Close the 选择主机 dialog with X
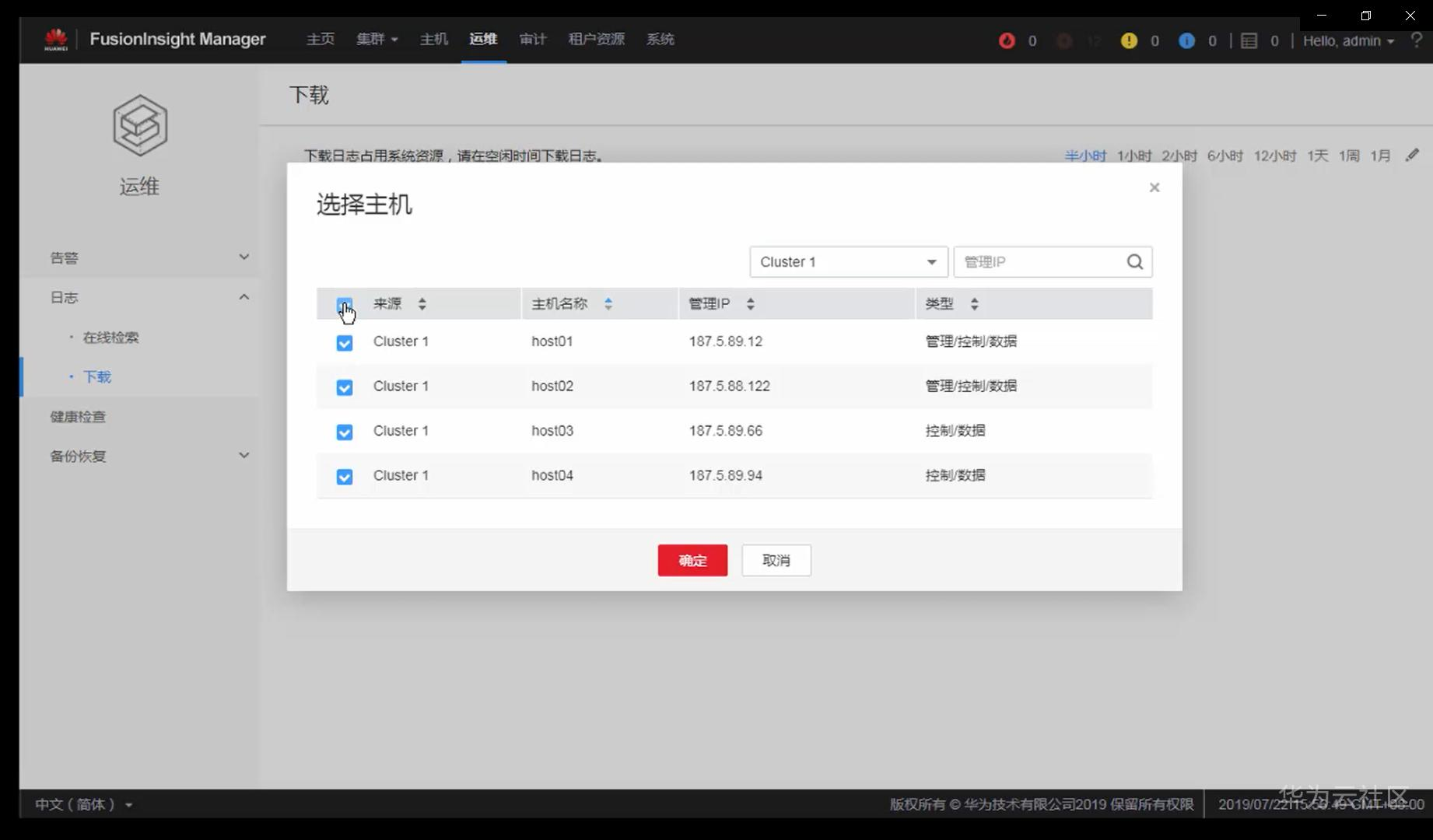This screenshot has width=1433, height=840. click(x=1154, y=187)
